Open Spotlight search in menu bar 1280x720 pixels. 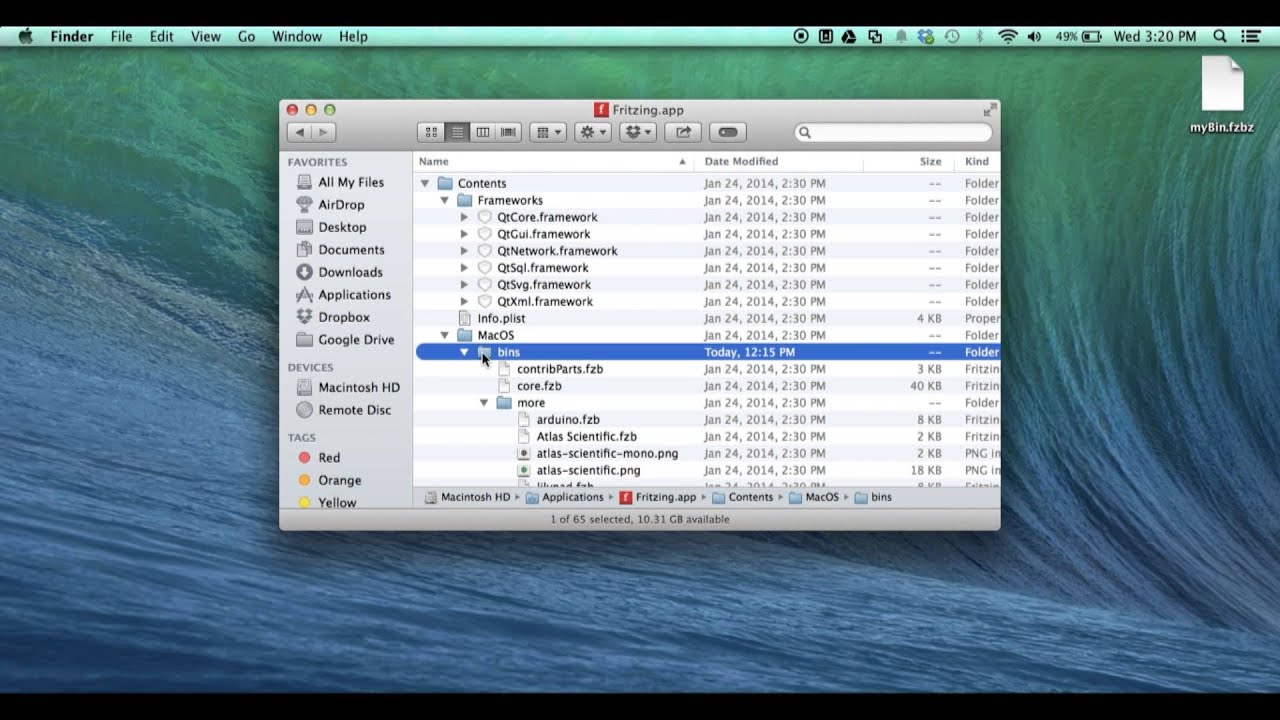1220,36
